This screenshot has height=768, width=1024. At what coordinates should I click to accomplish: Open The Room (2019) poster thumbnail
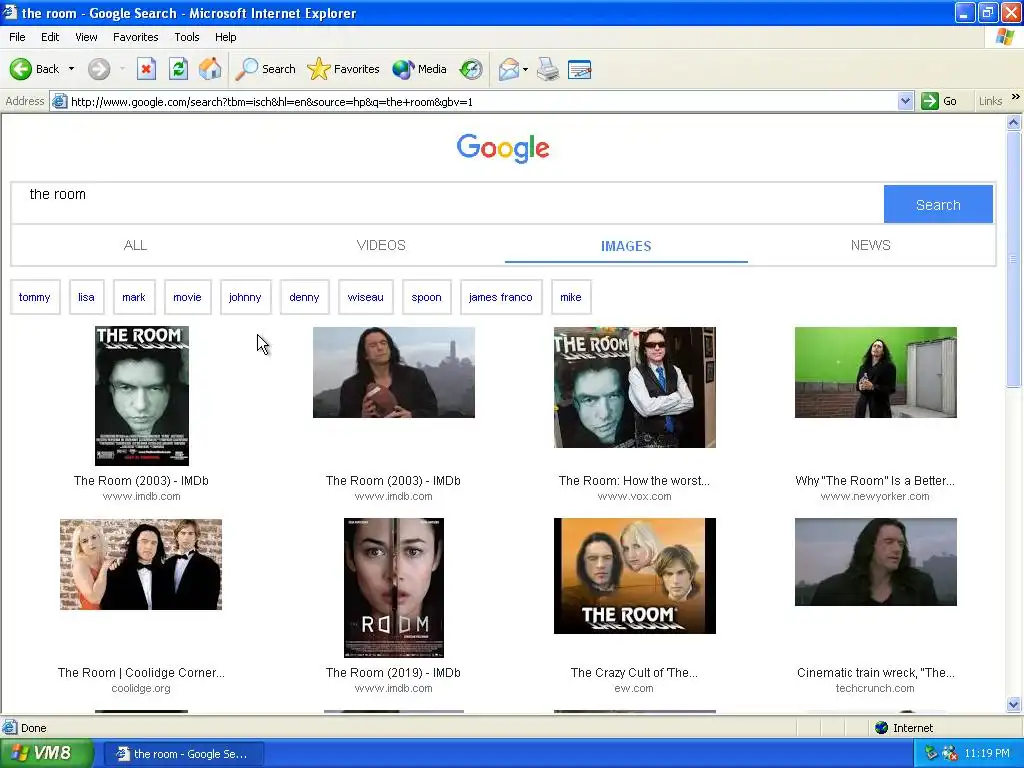[394, 588]
